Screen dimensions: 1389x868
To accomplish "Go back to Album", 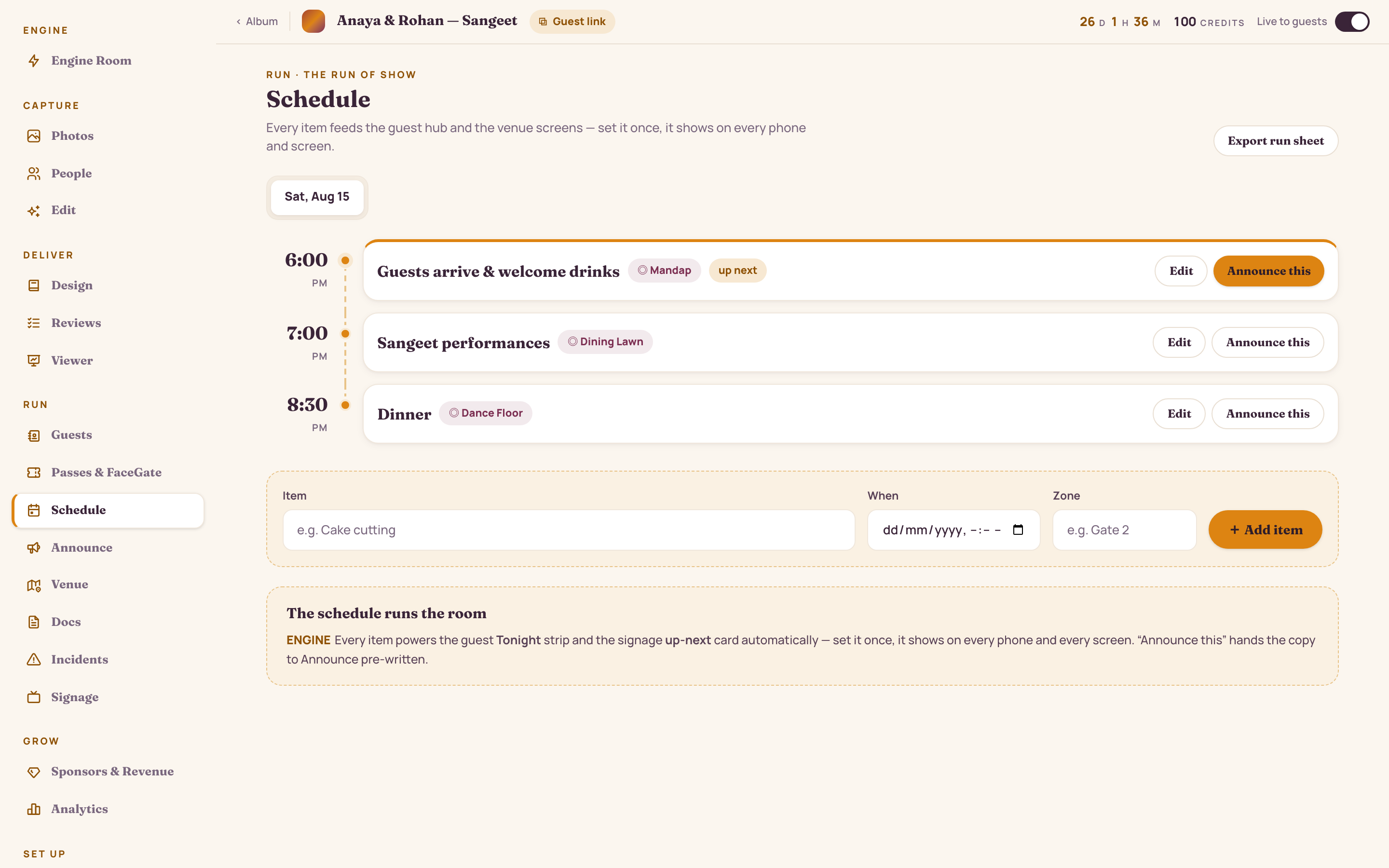I will click(257, 21).
